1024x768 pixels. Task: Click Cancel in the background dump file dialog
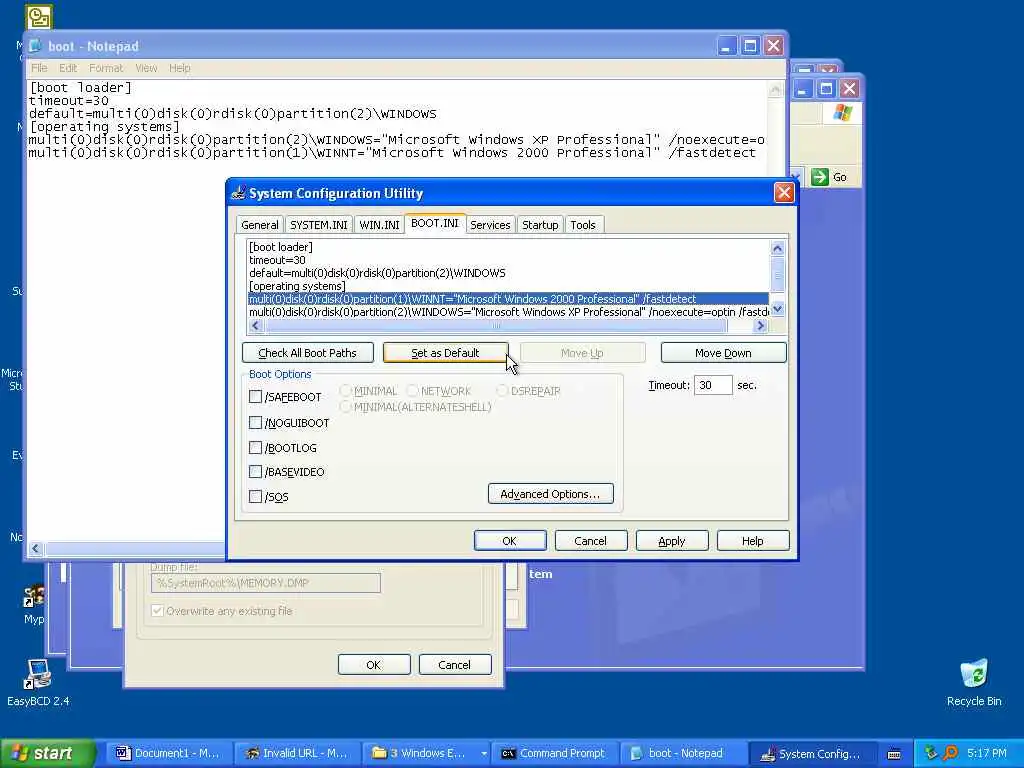click(455, 665)
